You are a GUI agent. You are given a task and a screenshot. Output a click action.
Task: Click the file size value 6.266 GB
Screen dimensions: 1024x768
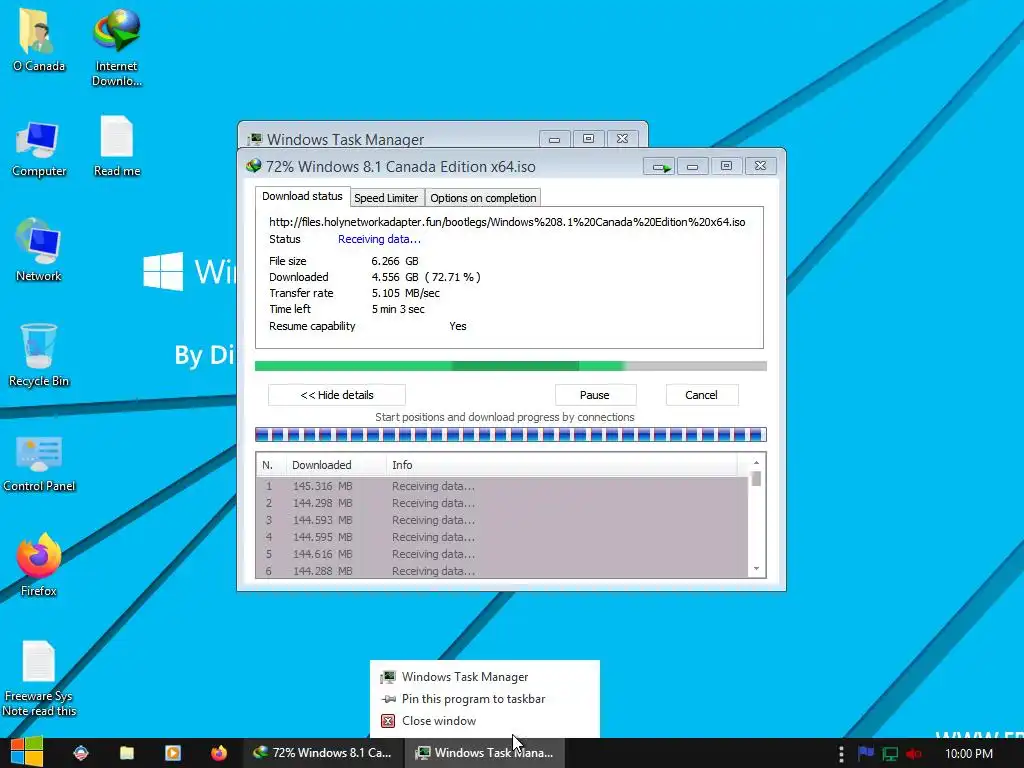coord(394,261)
